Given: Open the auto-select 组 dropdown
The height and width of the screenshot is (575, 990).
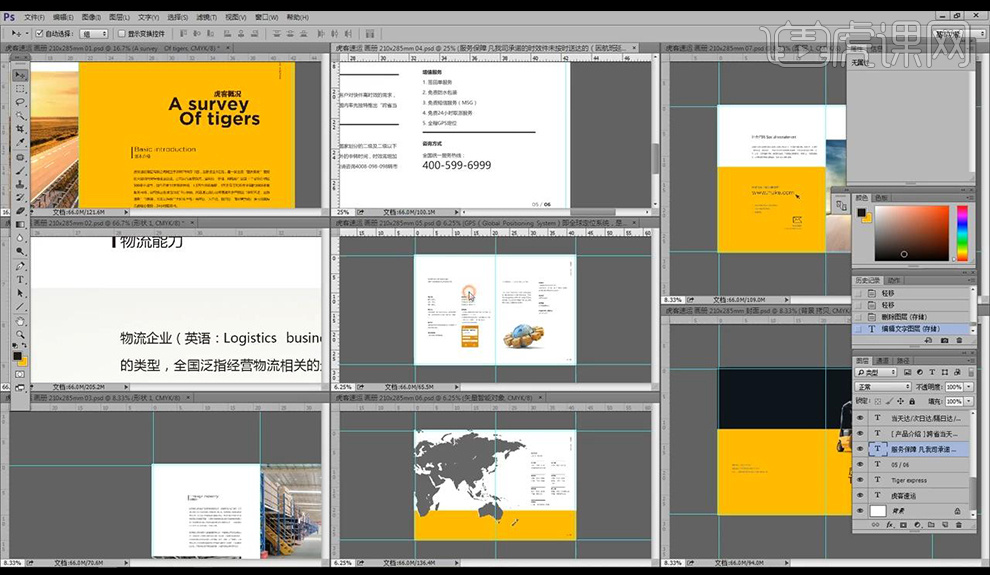Looking at the screenshot, I should coord(96,33).
